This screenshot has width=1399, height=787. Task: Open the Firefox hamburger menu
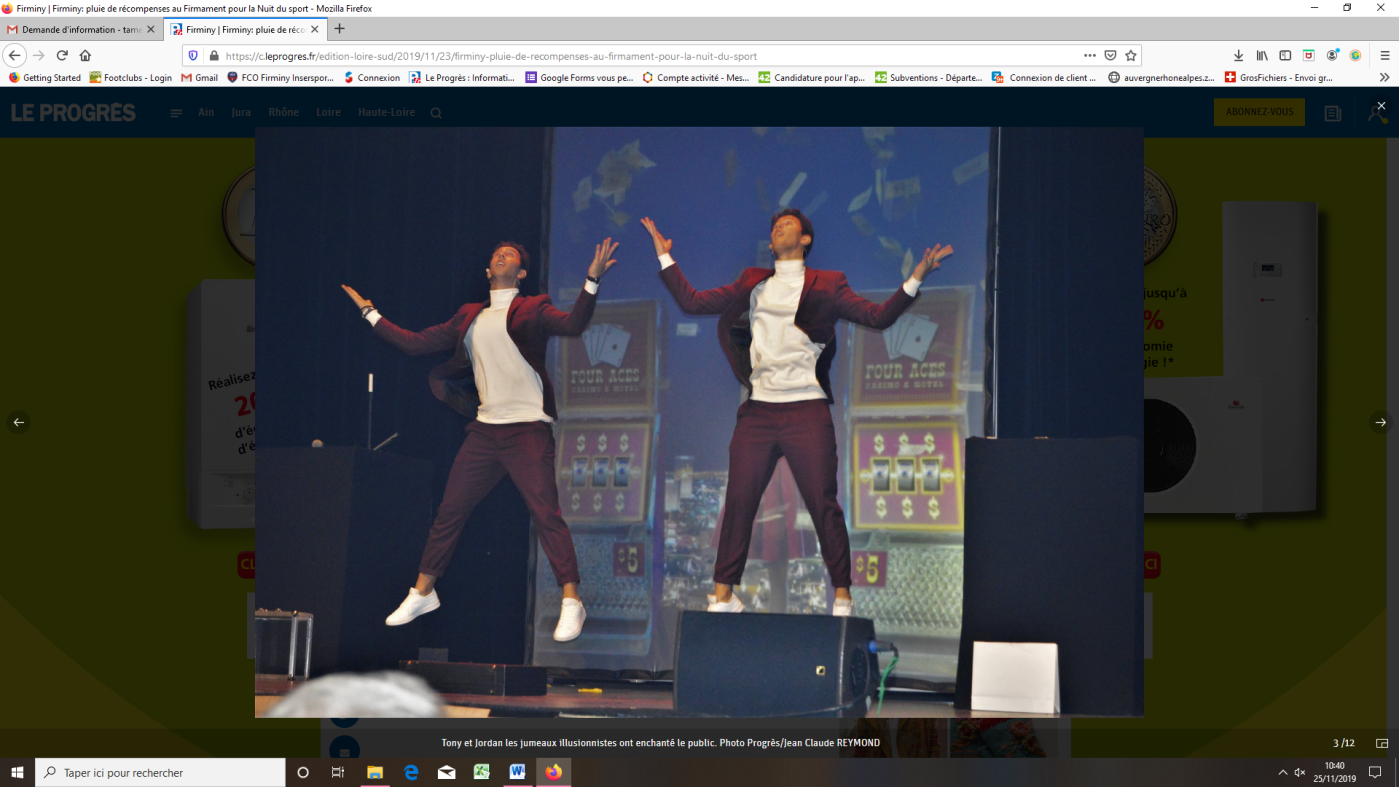click(1385, 56)
